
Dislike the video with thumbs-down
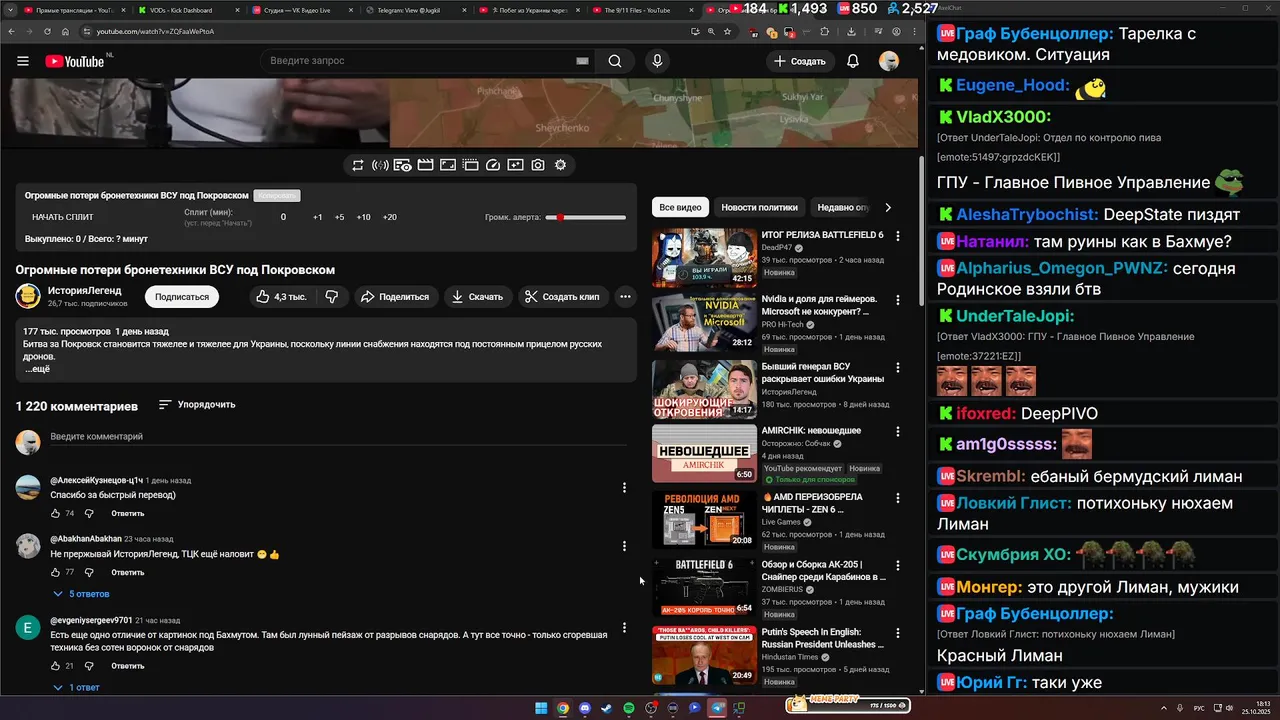tap(332, 297)
